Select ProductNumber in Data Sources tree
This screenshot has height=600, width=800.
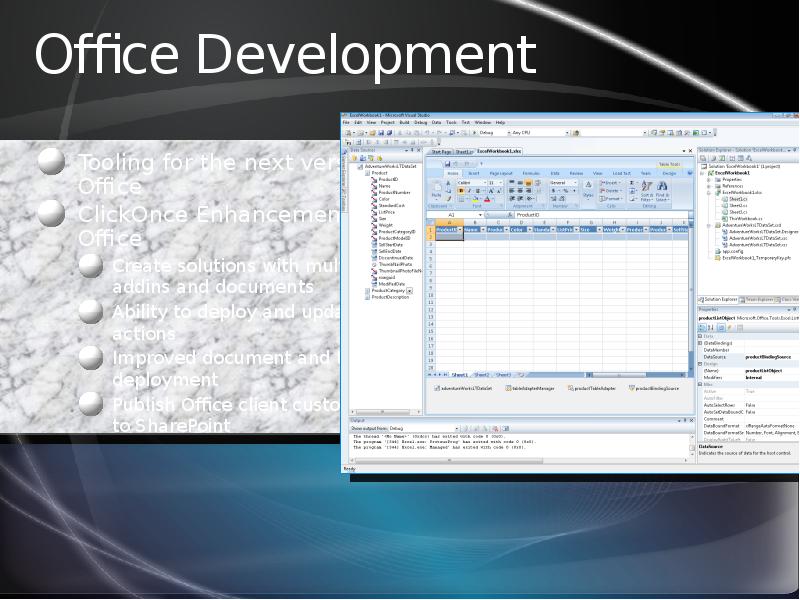(x=393, y=192)
